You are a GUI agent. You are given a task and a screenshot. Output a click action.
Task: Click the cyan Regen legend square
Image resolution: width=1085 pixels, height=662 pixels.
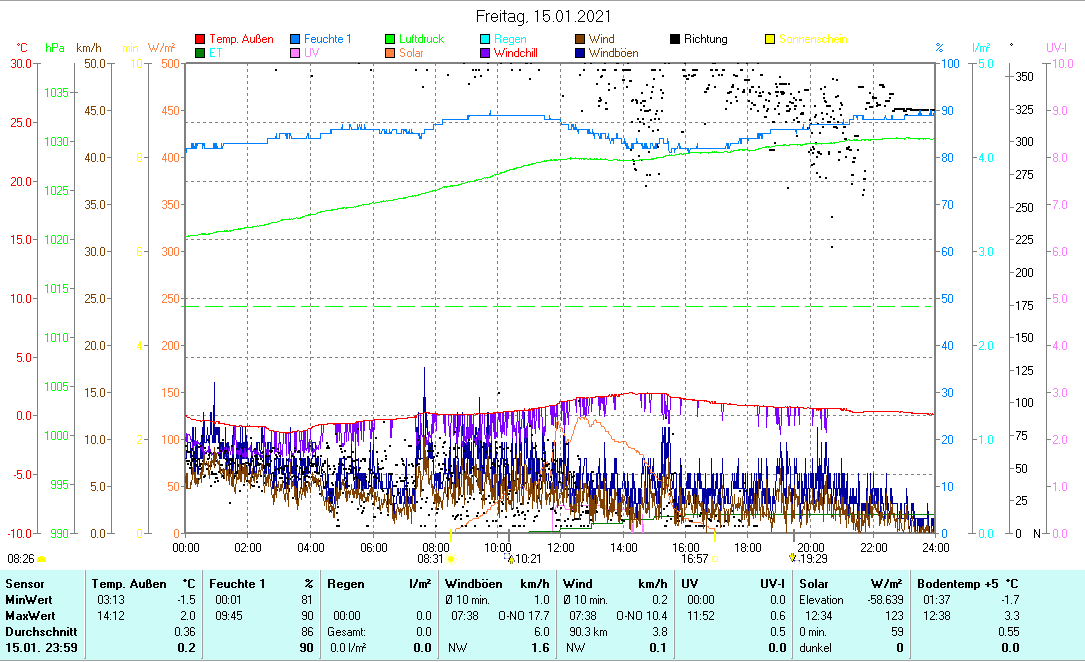tap(487, 39)
